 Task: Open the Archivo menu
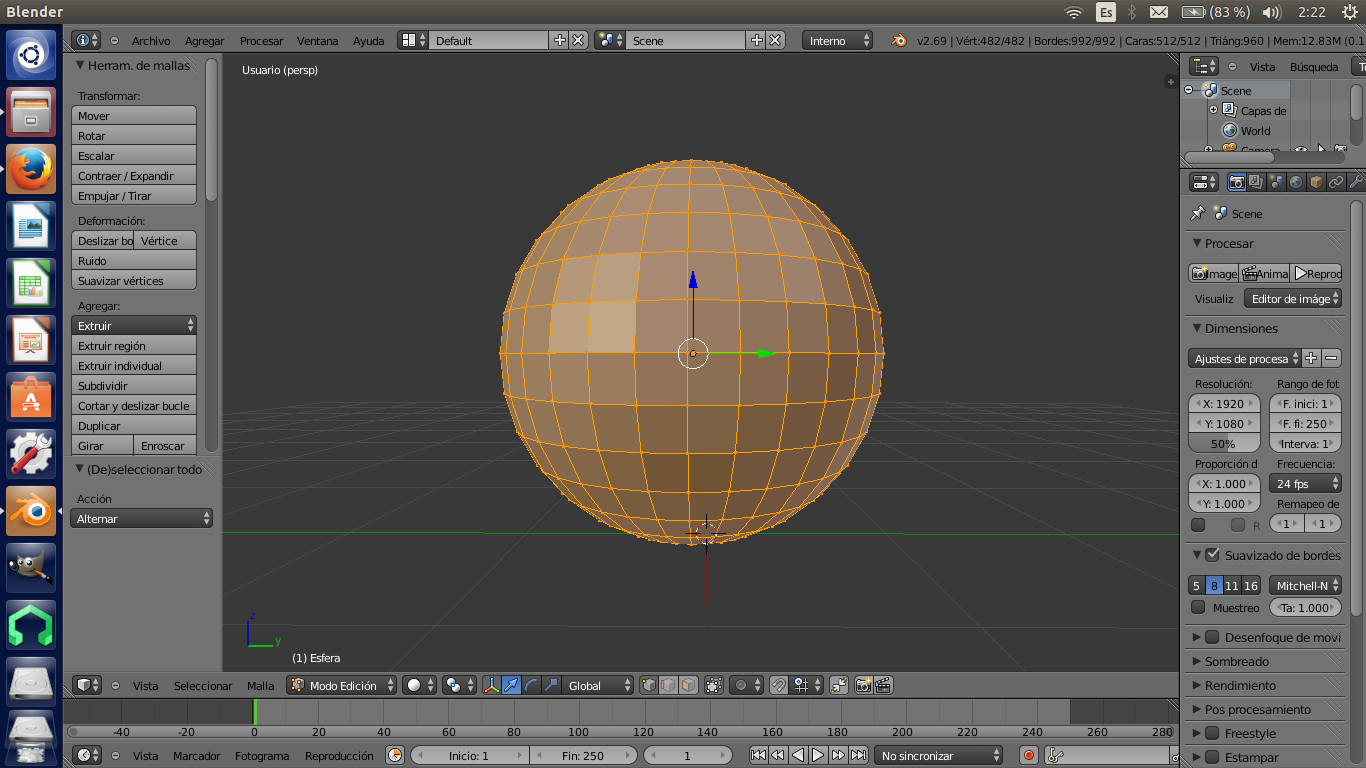pyautogui.click(x=151, y=41)
